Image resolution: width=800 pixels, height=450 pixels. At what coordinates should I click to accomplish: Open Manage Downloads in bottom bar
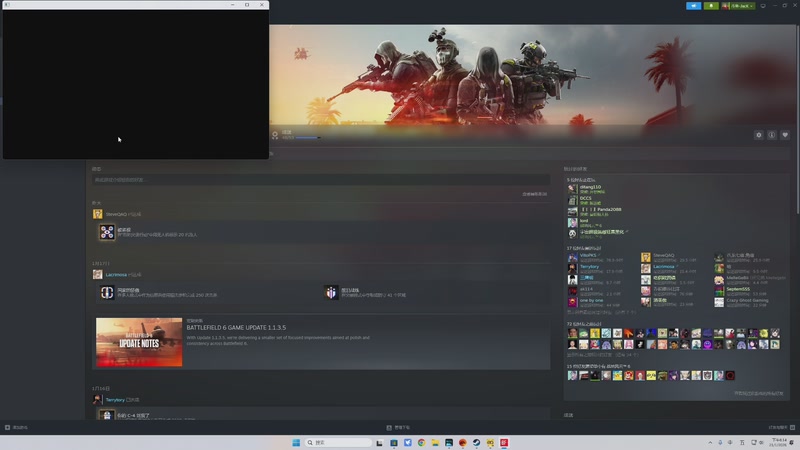coord(398,428)
